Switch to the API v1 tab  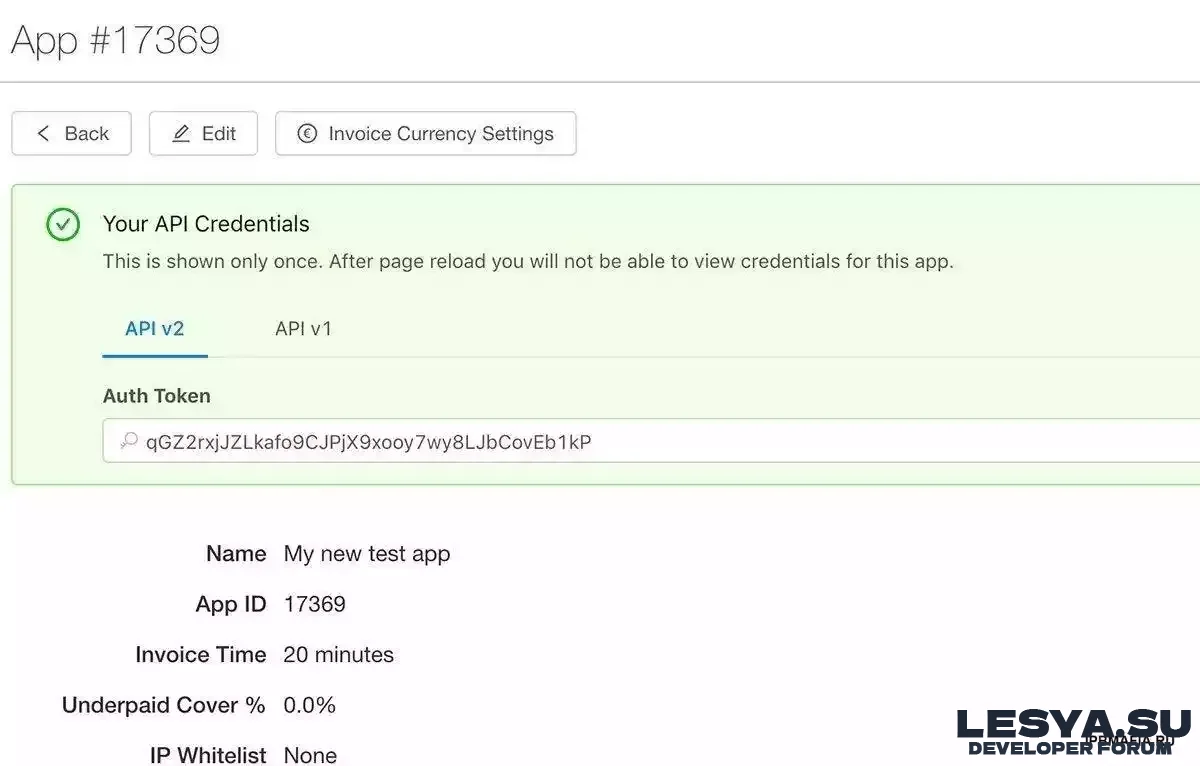click(x=303, y=329)
